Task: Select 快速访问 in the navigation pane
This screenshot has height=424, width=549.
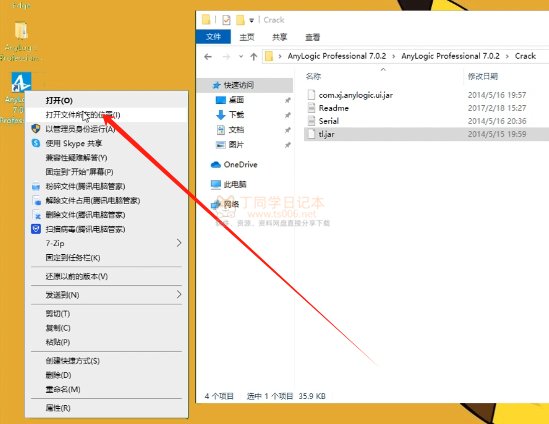Action: [244, 85]
